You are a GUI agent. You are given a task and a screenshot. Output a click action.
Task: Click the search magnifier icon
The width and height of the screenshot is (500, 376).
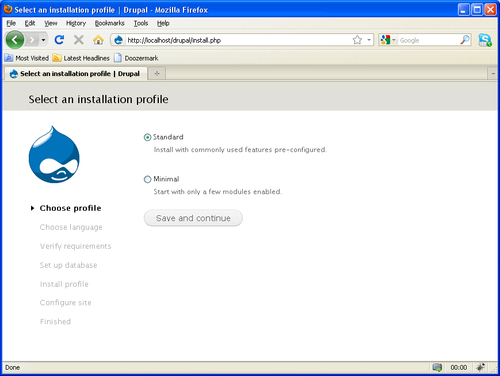pyautogui.click(x=465, y=40)
